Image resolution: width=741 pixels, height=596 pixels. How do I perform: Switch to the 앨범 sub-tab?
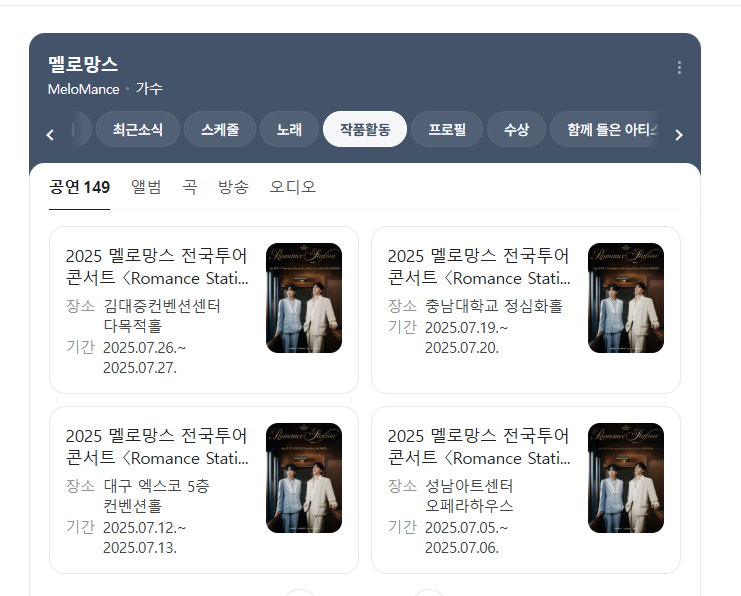146,187
